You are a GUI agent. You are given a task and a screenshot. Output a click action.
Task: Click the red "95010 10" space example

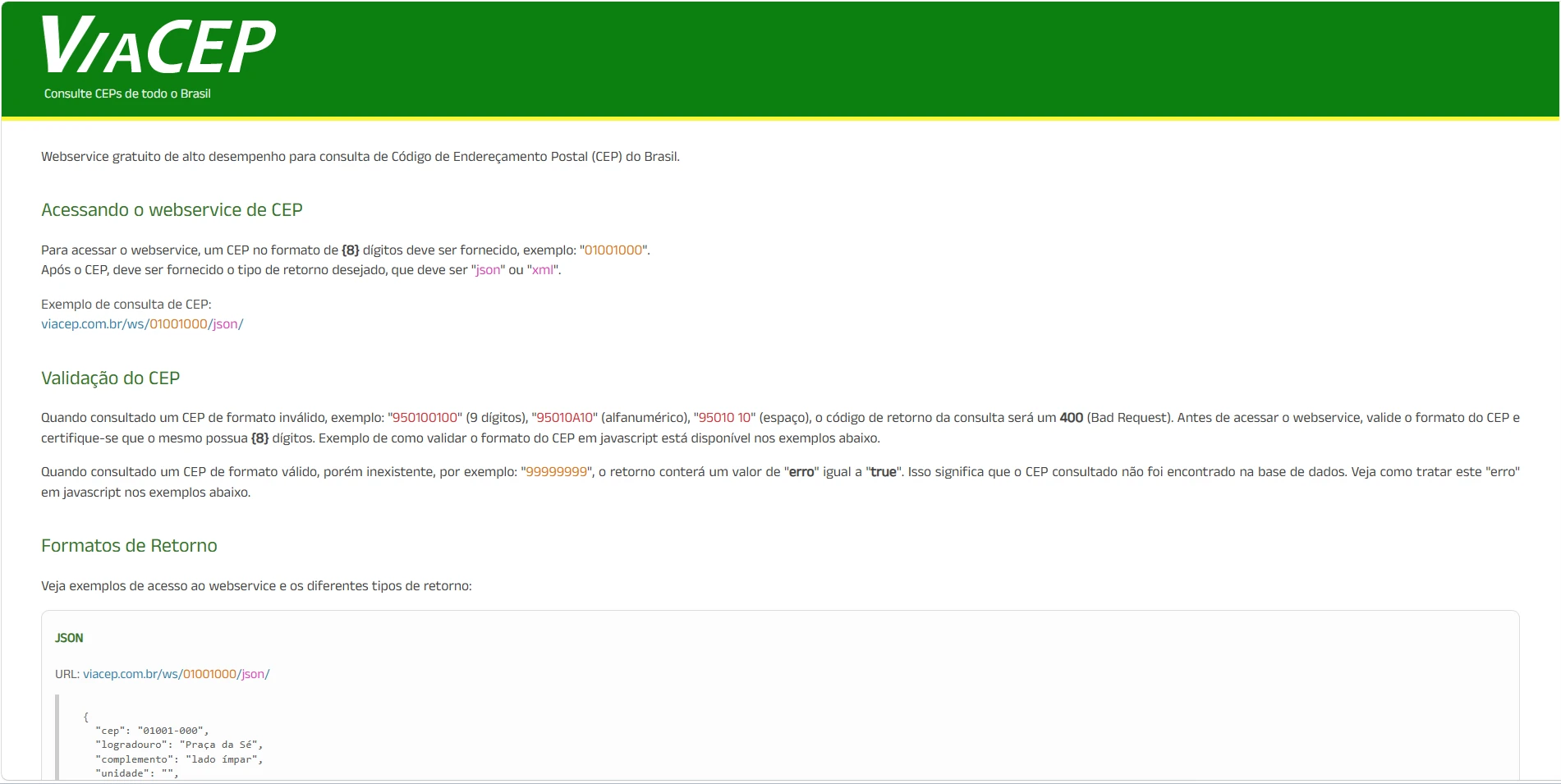point(724,418)
